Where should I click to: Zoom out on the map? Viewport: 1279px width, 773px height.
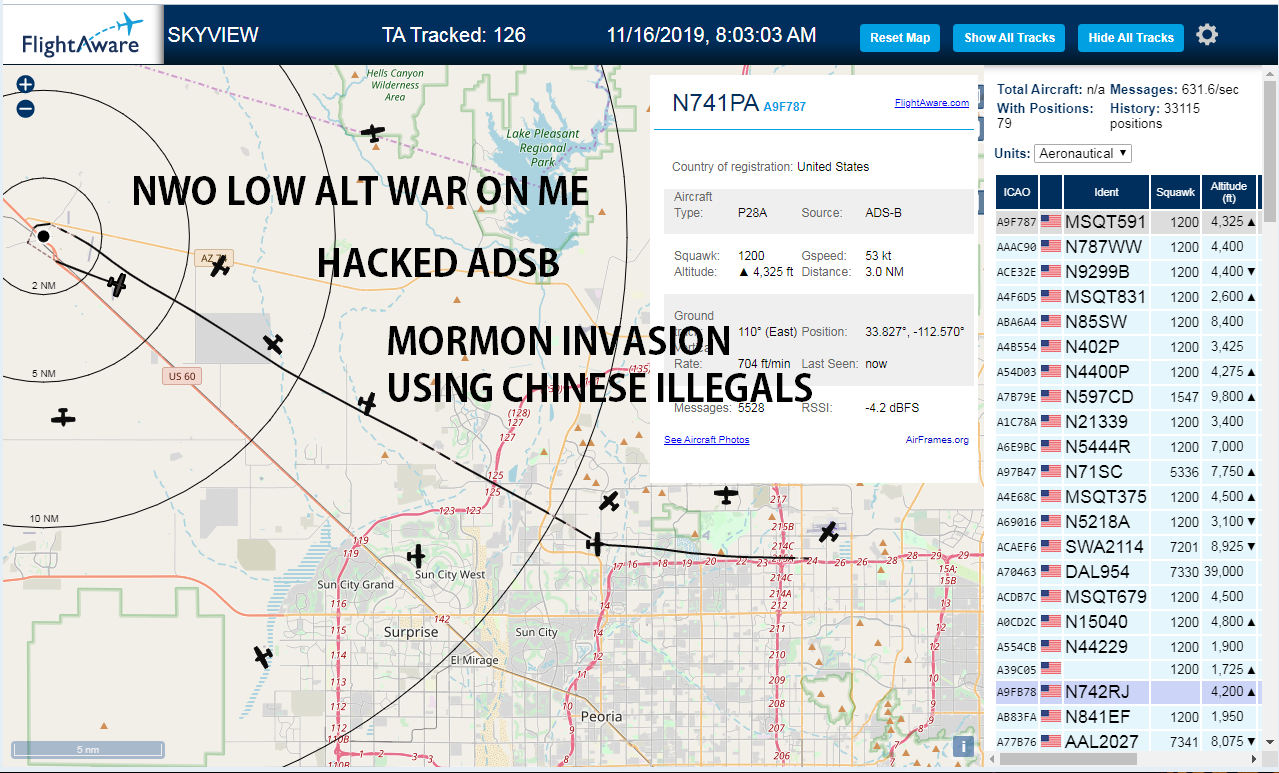pyautogui.click(x=26, y=109)
